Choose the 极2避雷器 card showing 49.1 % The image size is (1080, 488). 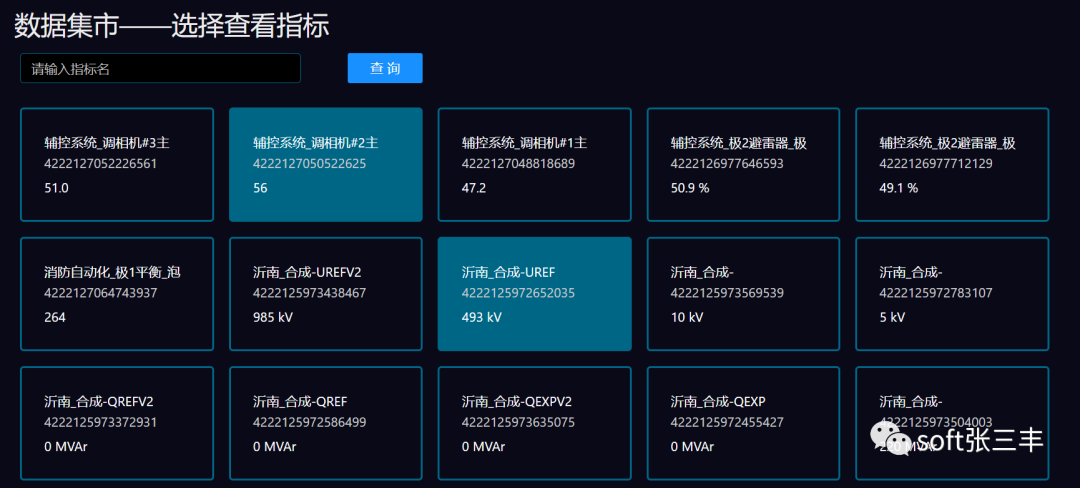[952, 164]
